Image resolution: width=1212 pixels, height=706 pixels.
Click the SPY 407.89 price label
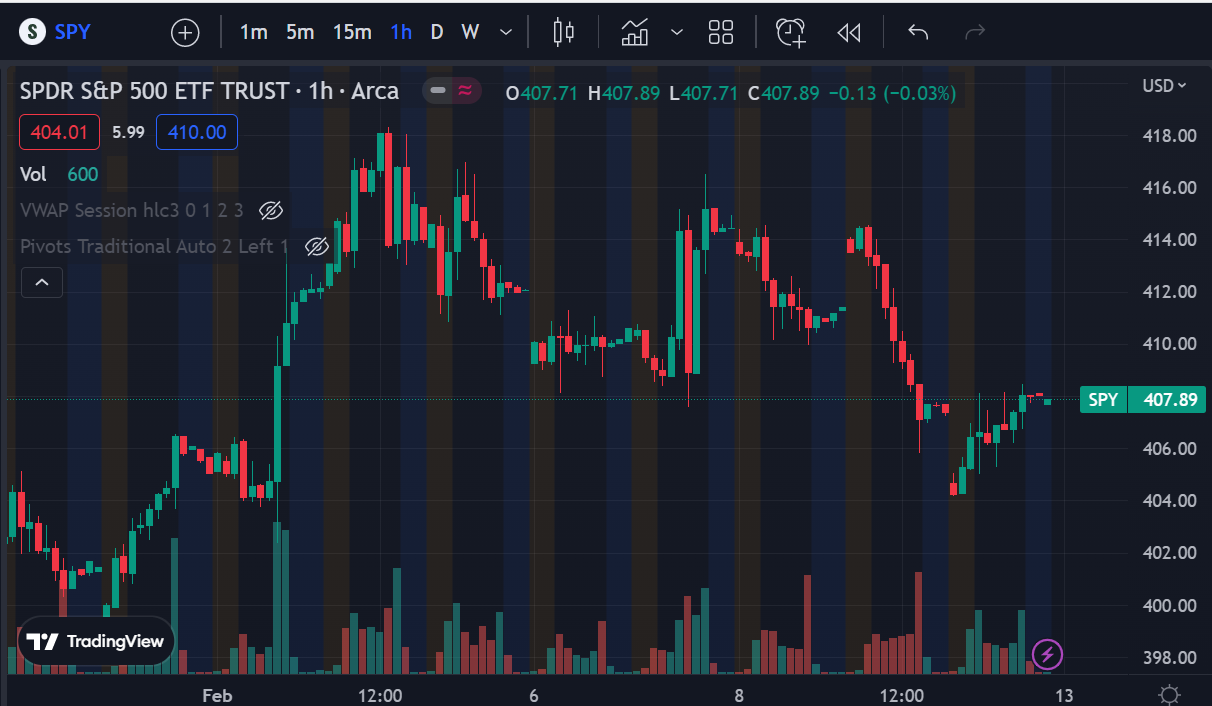[1143, 400]
